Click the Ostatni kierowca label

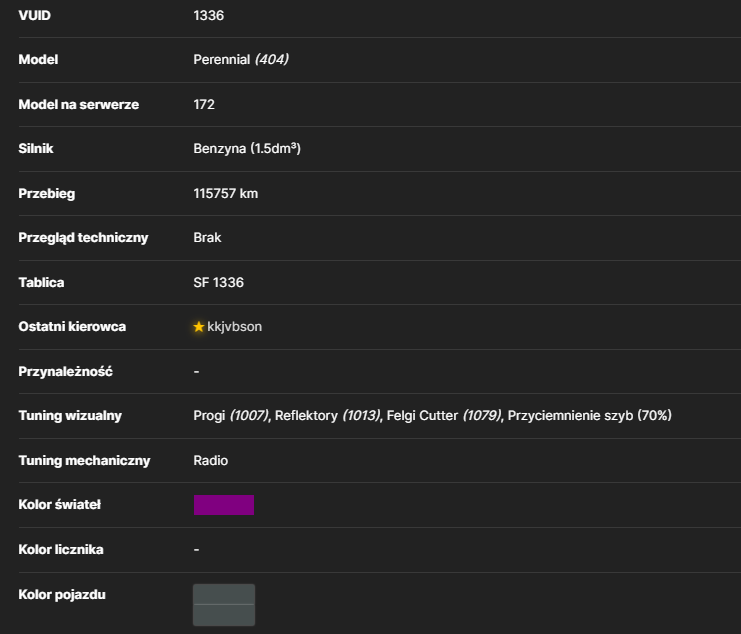(72, 327)
